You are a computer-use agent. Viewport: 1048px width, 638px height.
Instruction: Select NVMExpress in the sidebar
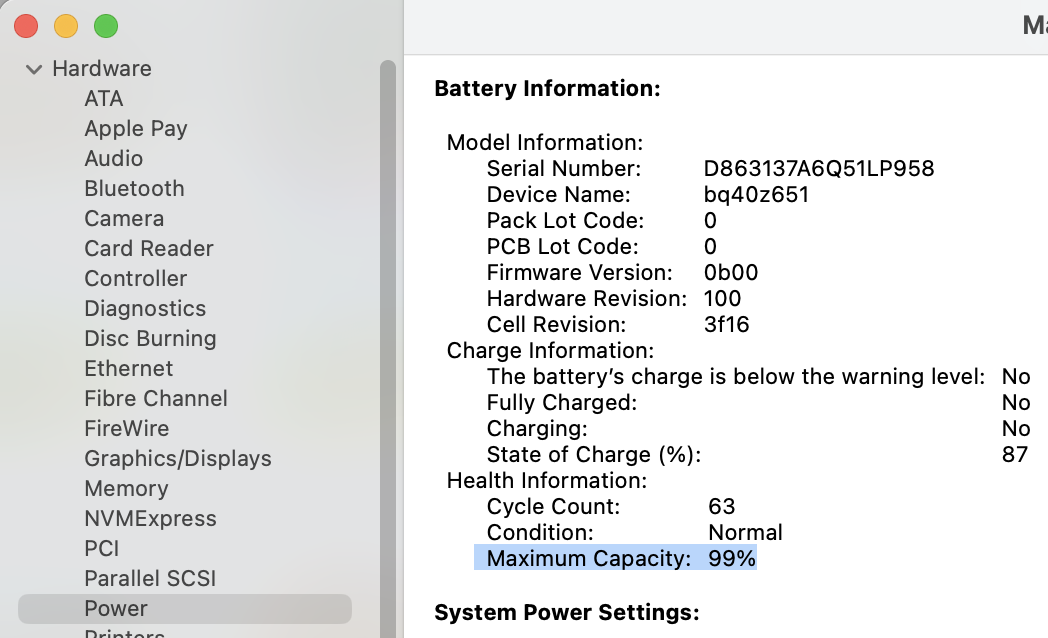[x=150, y=519]
